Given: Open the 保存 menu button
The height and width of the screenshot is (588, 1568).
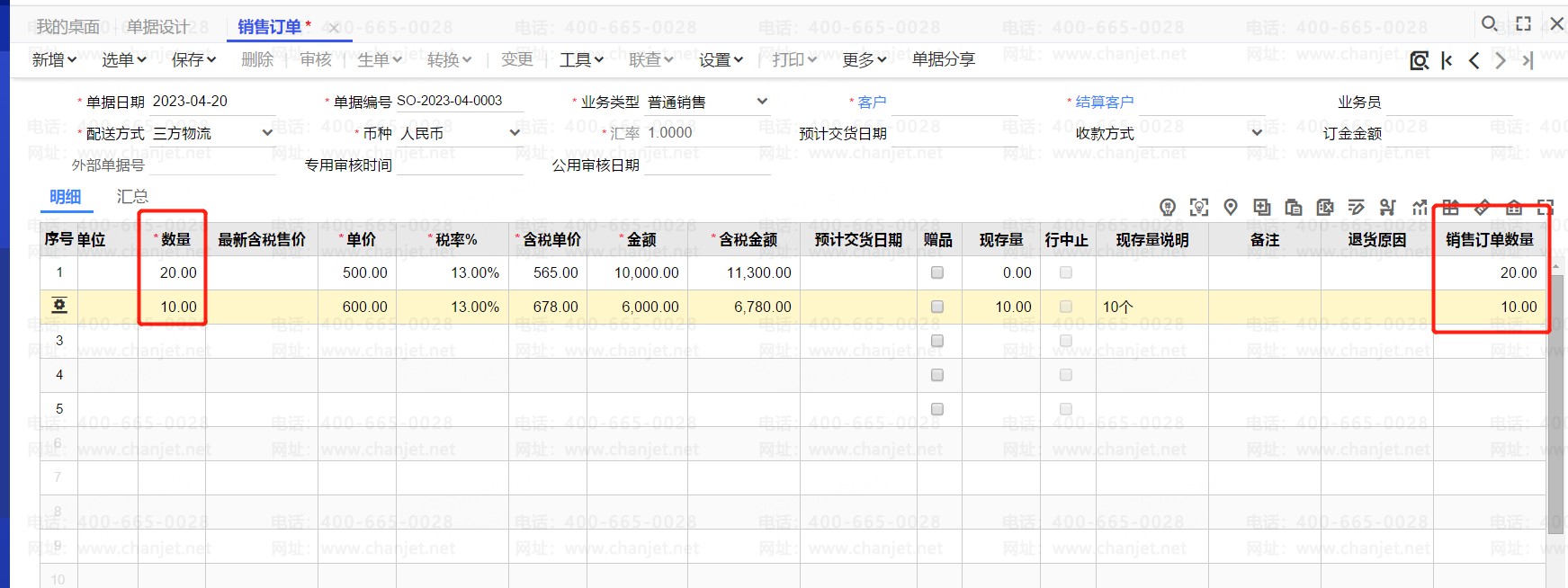Looking at the screenshot, I should tap(193, 59).
